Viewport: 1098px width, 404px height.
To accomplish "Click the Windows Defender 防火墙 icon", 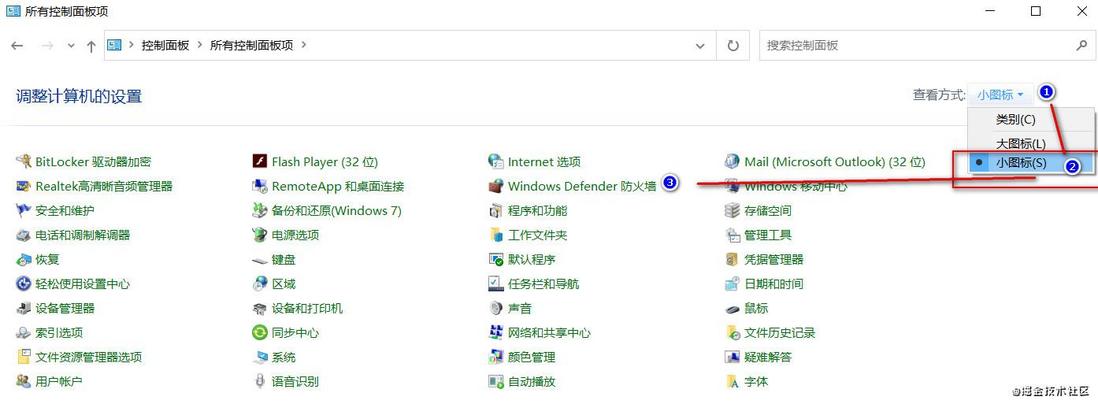I will pos(496,186).
